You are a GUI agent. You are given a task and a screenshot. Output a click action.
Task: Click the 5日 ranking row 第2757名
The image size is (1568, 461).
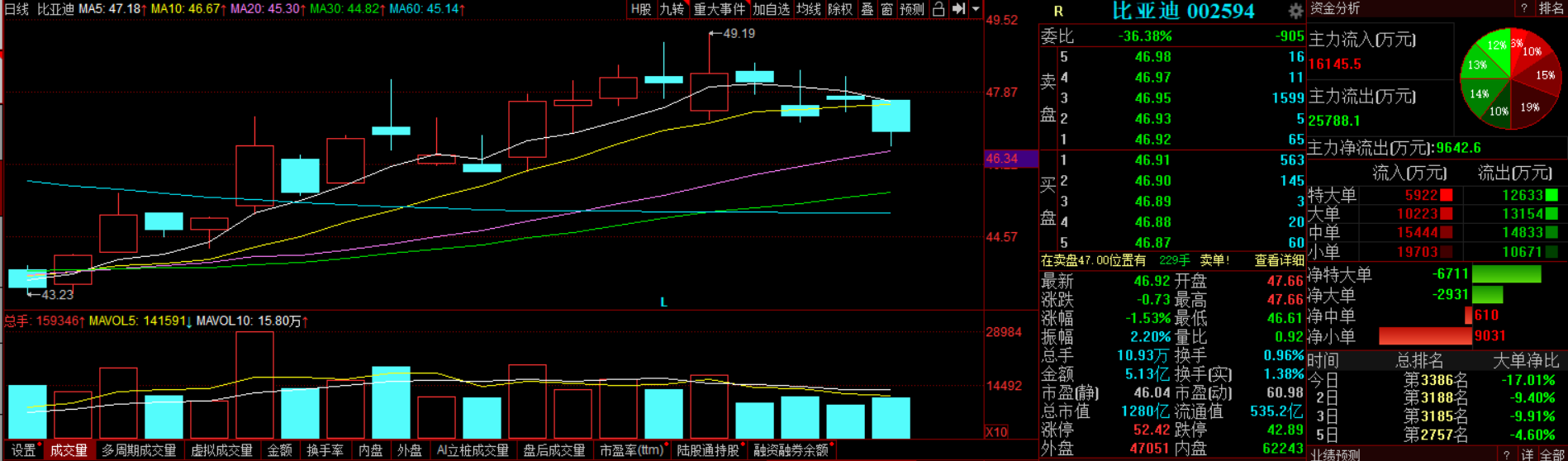pos(1436,435)
